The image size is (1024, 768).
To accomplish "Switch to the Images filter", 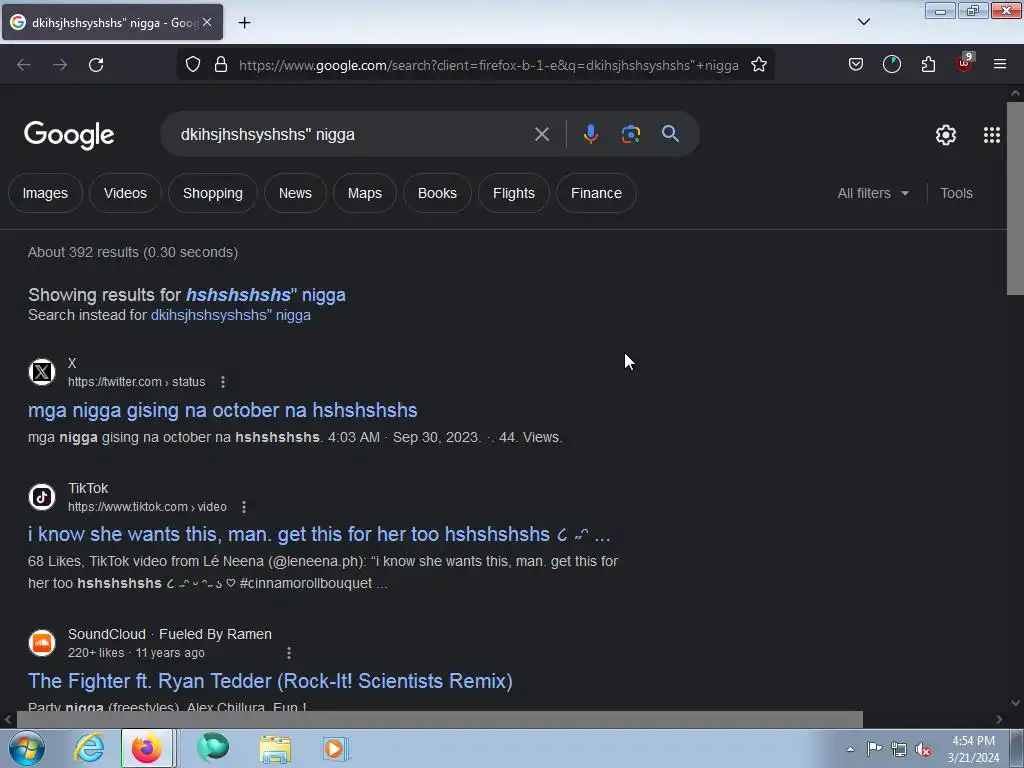I will click(x=45, y=193).
